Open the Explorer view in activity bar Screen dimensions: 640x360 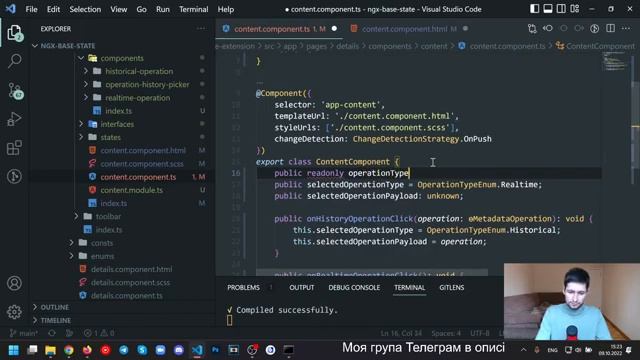14,33
